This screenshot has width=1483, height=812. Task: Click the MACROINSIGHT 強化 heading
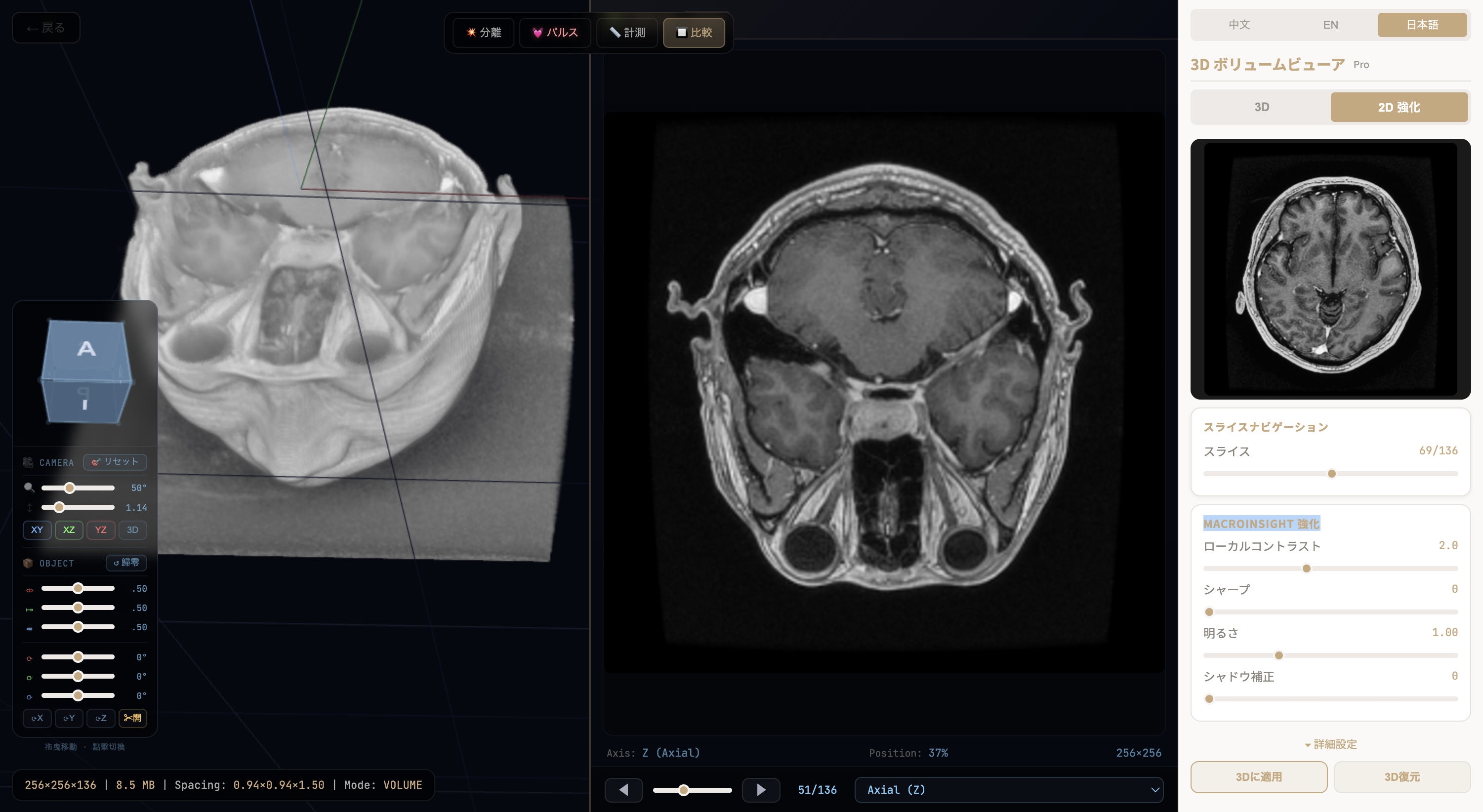(x=1261, y=524)
